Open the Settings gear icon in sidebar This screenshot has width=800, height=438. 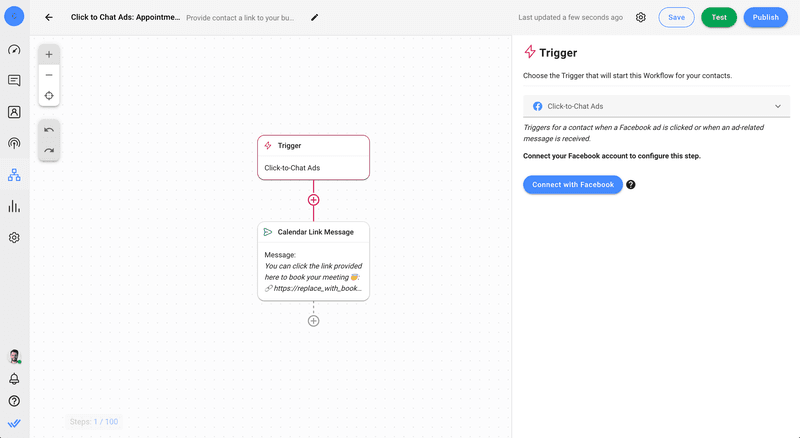tap(14, 238)
